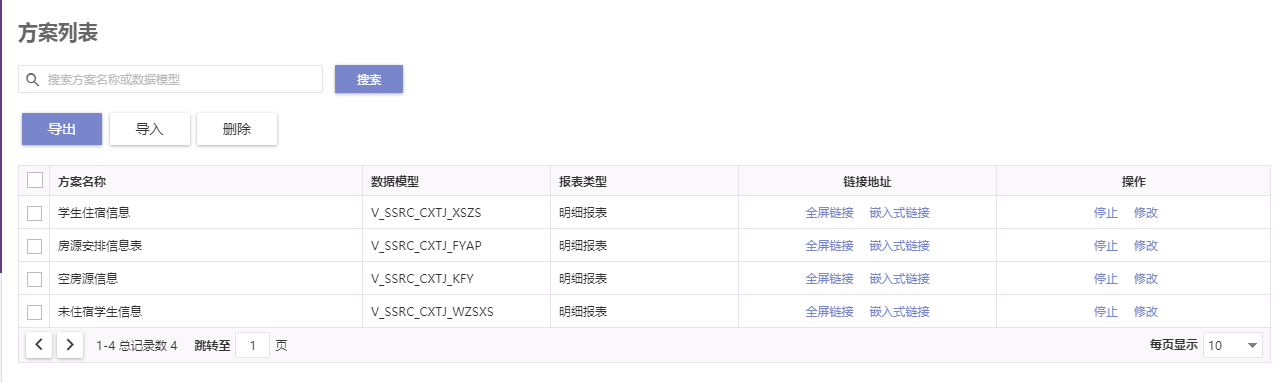Toggle the select-all header checkbox

coord(35,180)
